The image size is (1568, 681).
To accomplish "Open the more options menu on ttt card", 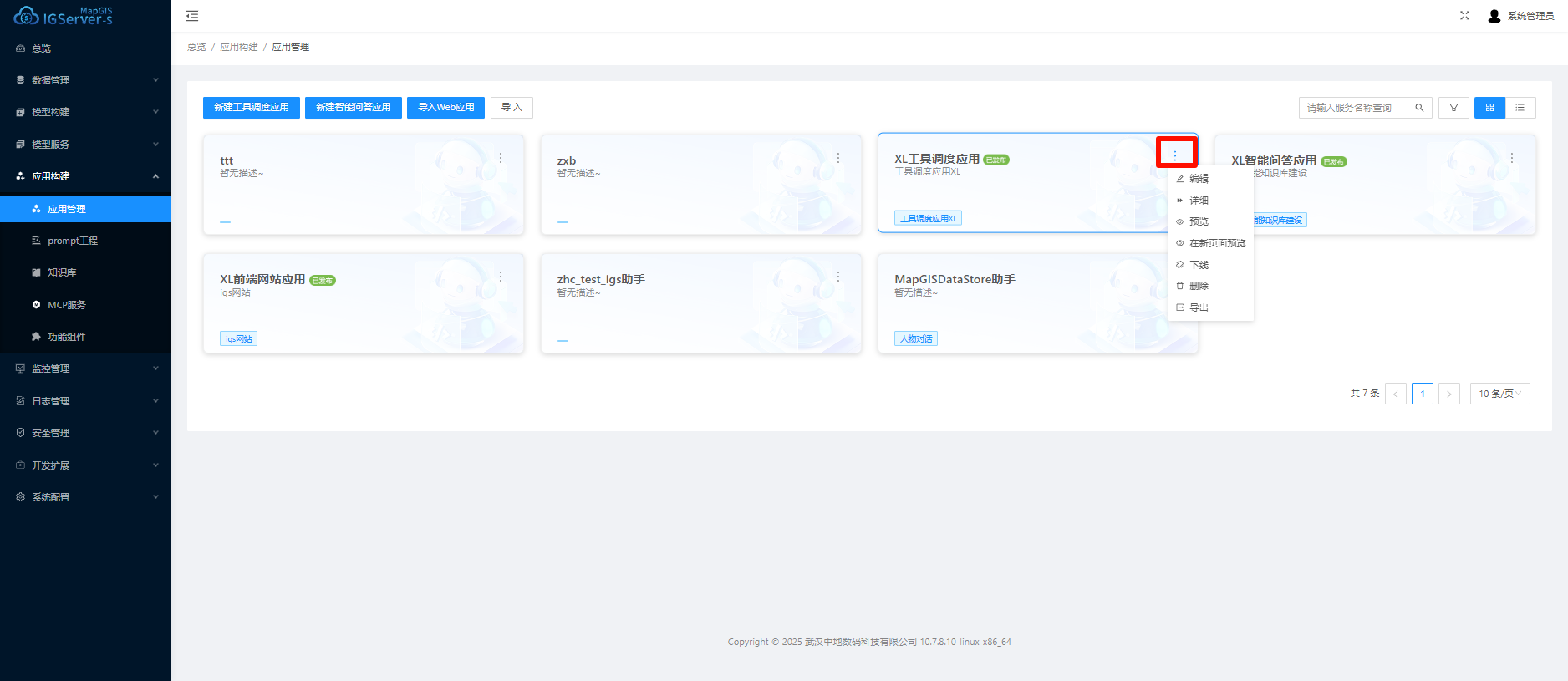I will tap(501, 158).
